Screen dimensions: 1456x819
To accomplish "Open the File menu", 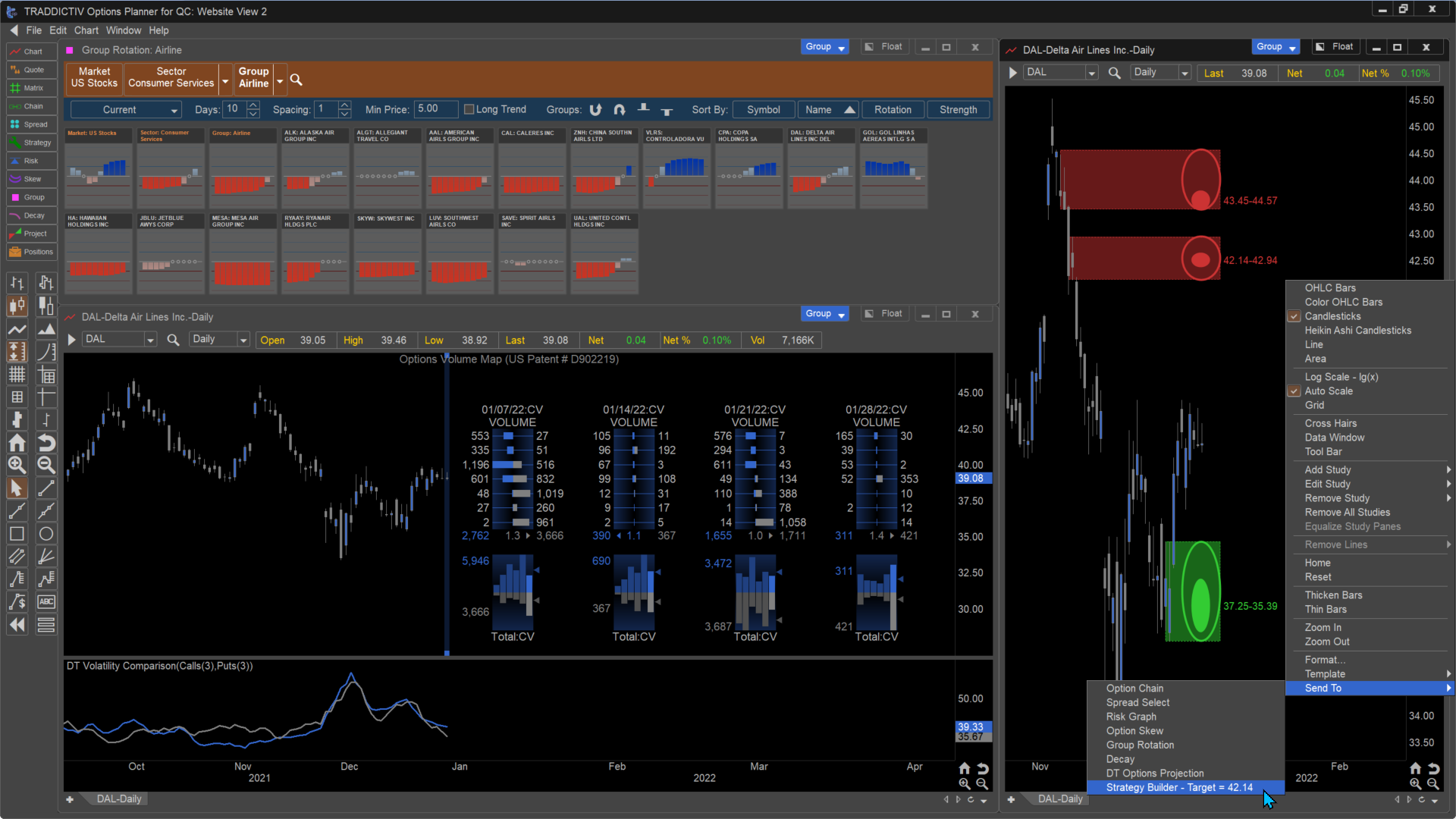I will pyautogui.click(x=33, y=30).
